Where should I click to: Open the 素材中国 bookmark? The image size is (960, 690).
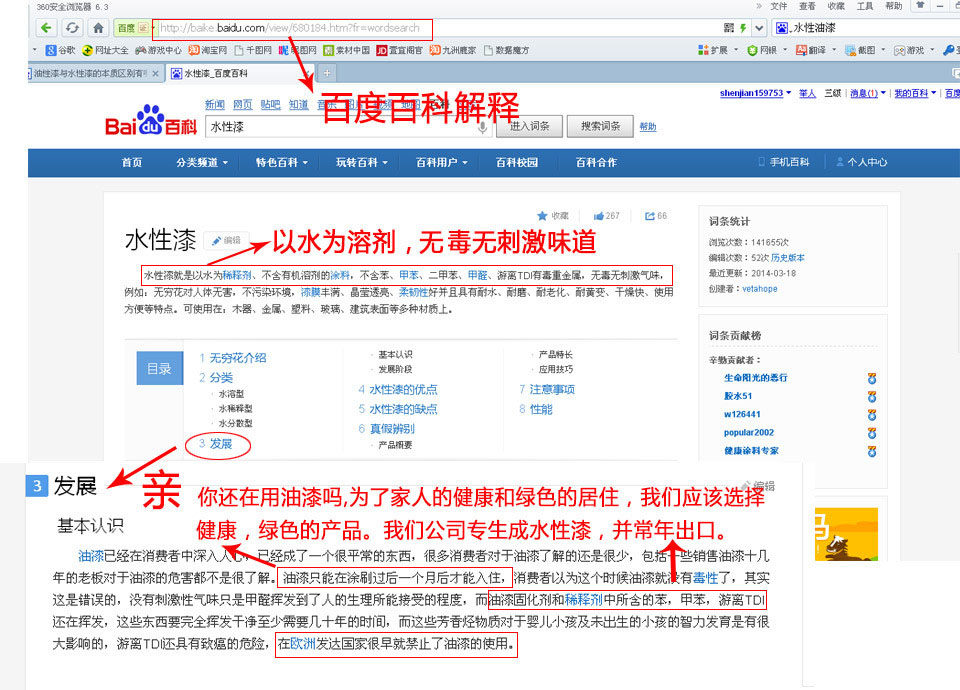tap(347, 50)
